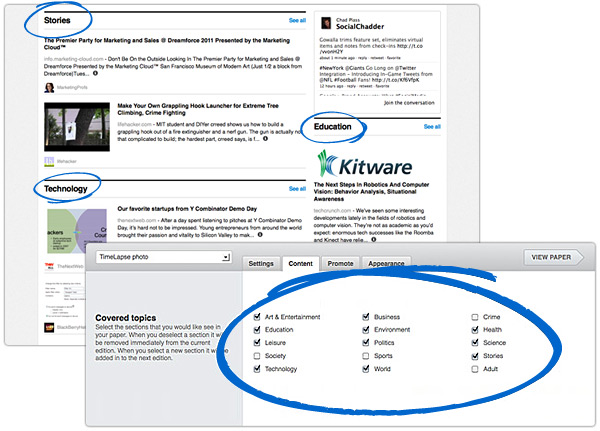Screen dimensions: 600x431
Task: Open the Robotics And Computer Vision article
Action: pos(371,192)
